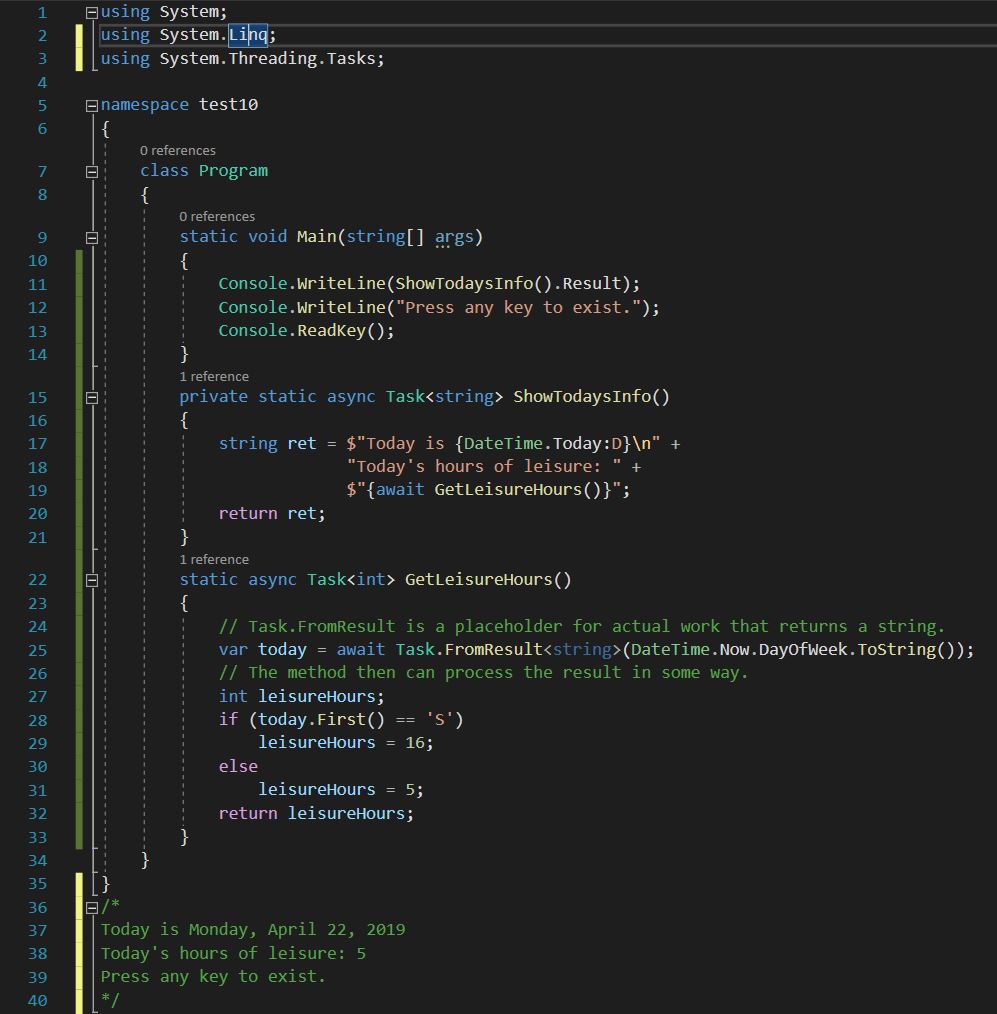This screenshot has width=997, height=1014.
Task: Click 'leisureHours = 5;' on line 31
Action: pos(341,790)
